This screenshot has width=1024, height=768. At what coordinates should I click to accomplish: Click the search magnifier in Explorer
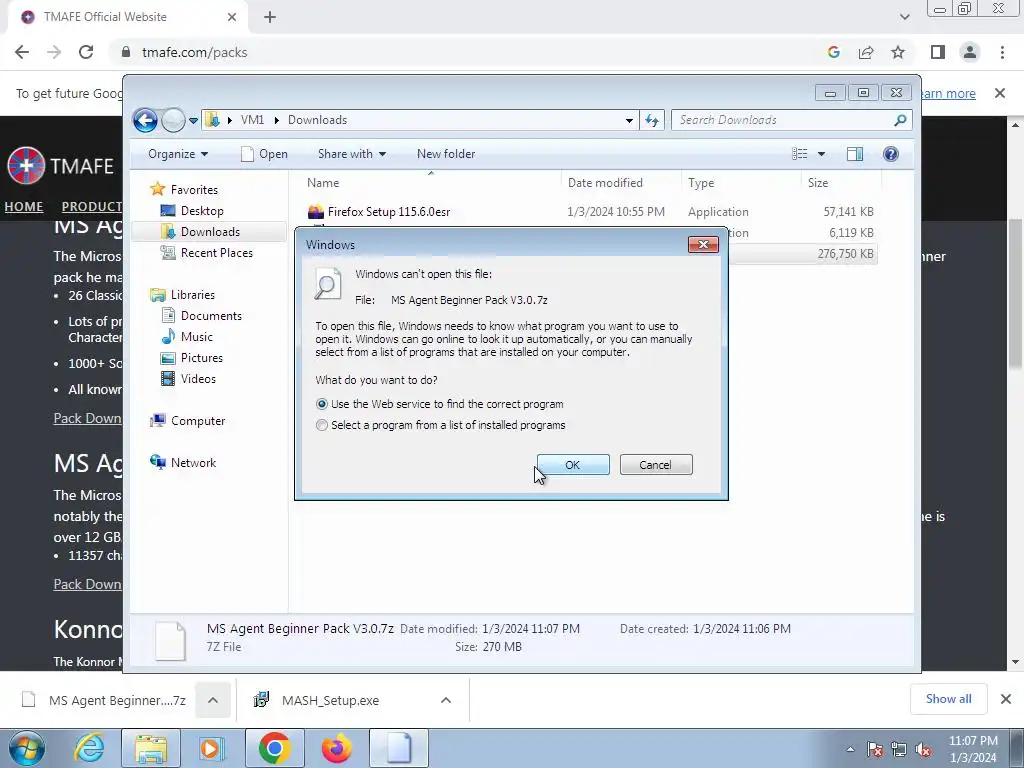click(x=901, y=120)
